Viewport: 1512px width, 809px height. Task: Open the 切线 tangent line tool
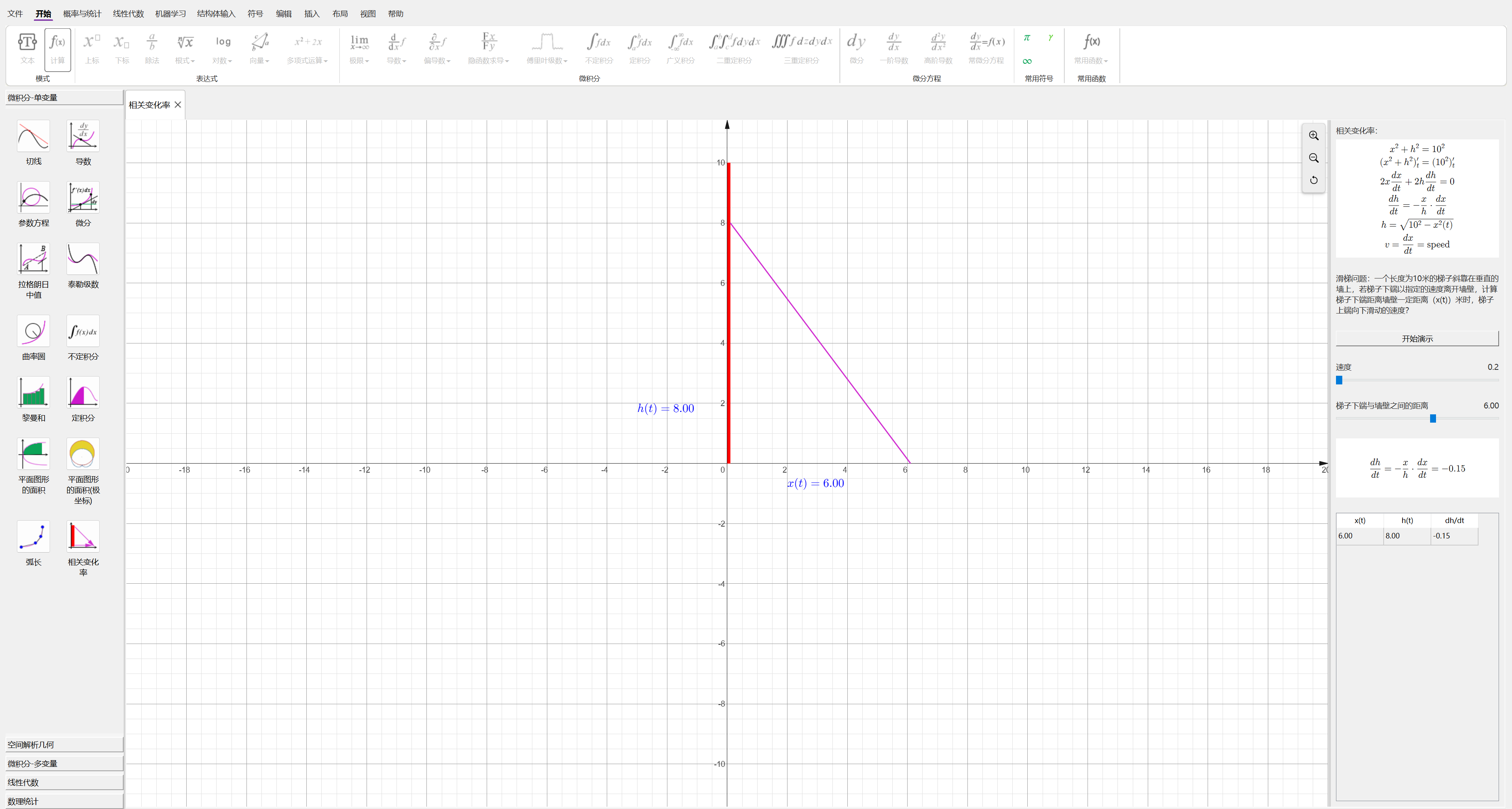33,136
